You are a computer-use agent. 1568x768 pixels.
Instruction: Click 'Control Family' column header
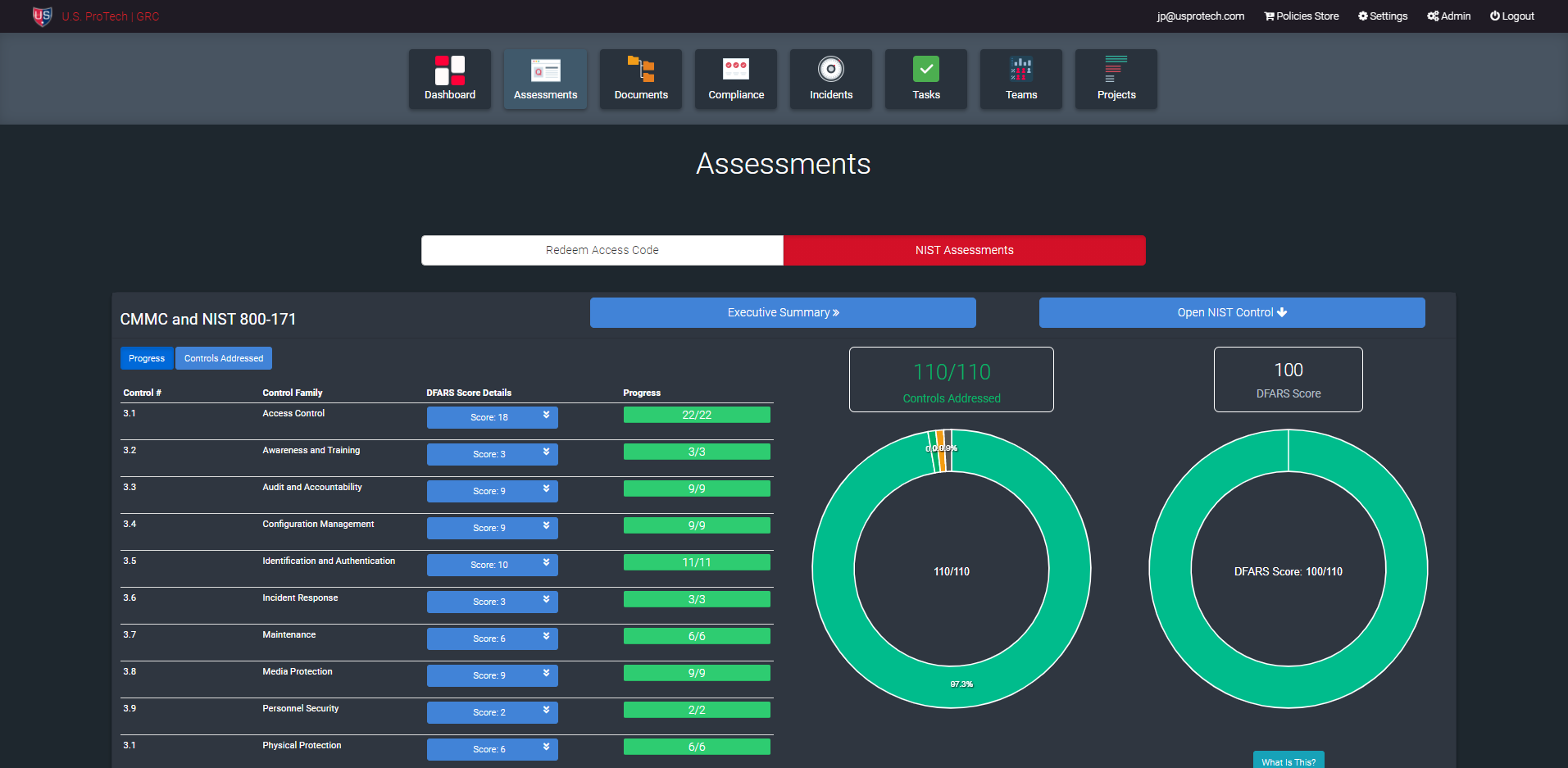[x=293, y=393]
